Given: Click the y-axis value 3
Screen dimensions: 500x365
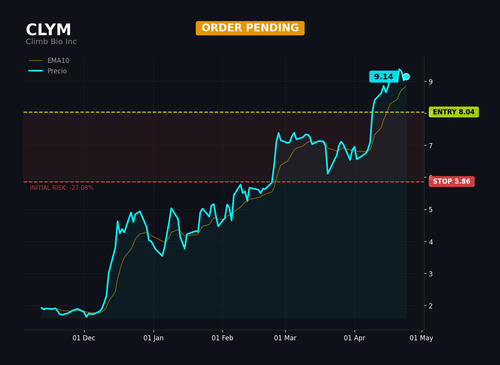Looking at the screenshot, I should pos(431,274).
